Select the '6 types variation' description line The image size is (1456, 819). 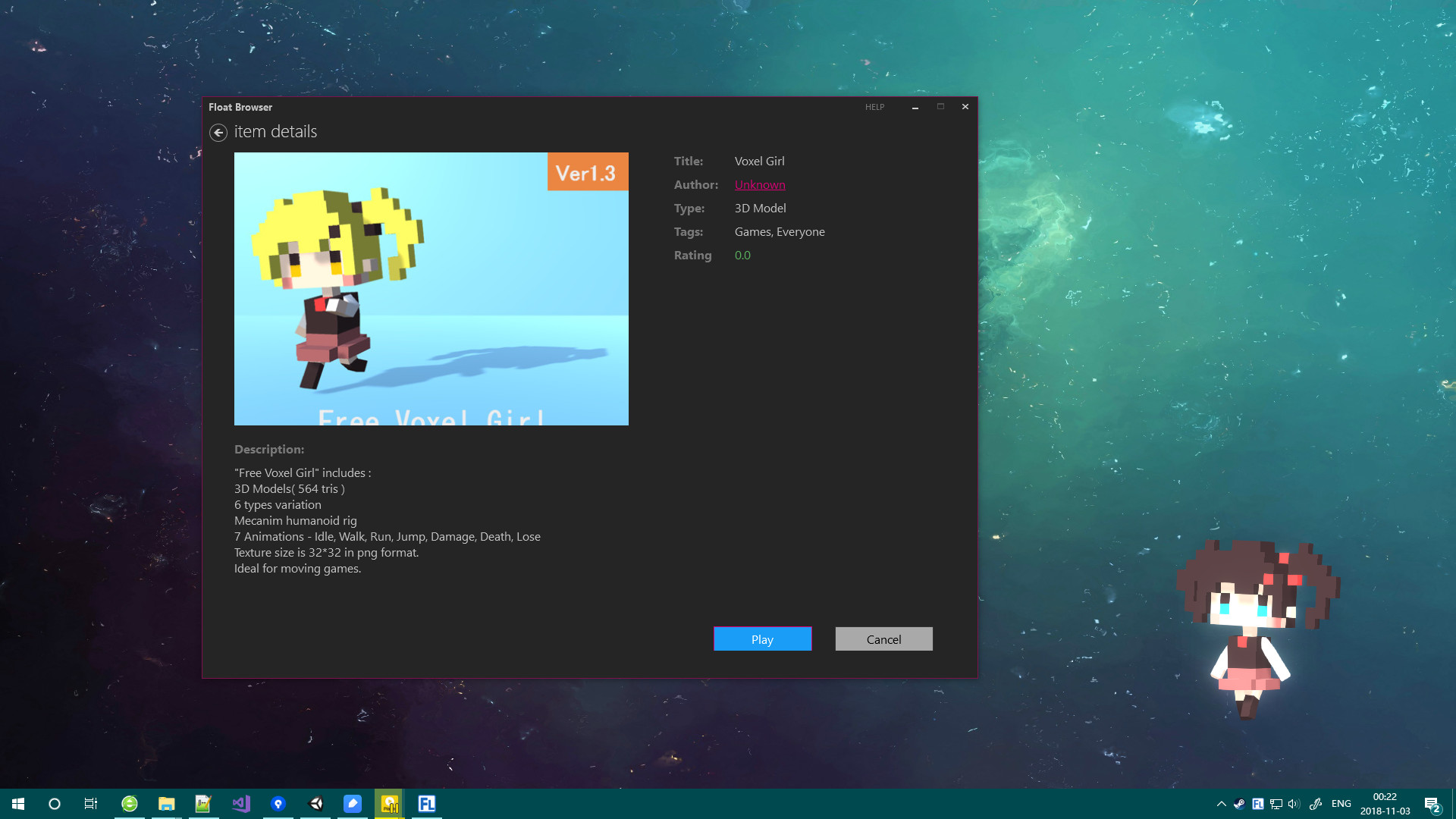pos(278,504)
